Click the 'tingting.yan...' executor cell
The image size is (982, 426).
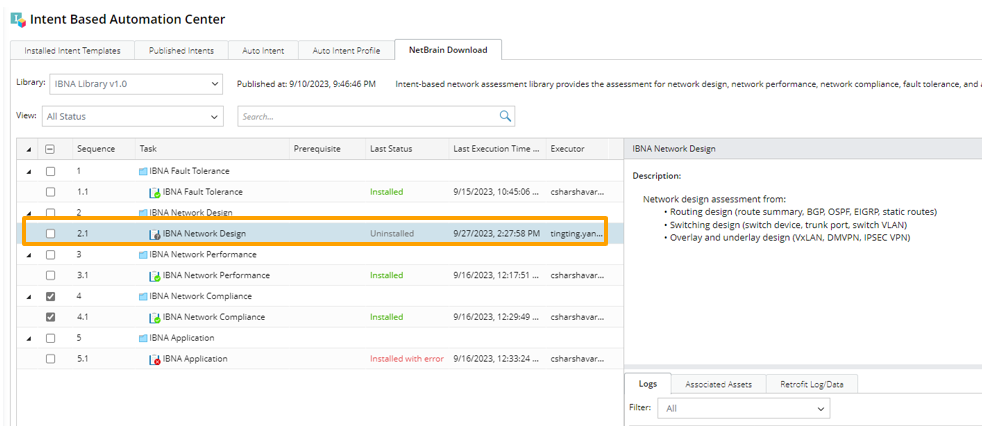(x=577, y=234)
